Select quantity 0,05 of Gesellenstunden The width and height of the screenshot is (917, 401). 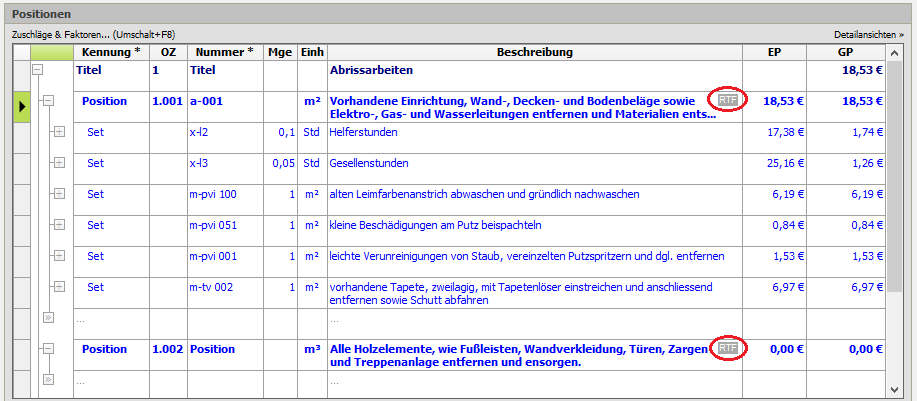[x=280, y=169]
